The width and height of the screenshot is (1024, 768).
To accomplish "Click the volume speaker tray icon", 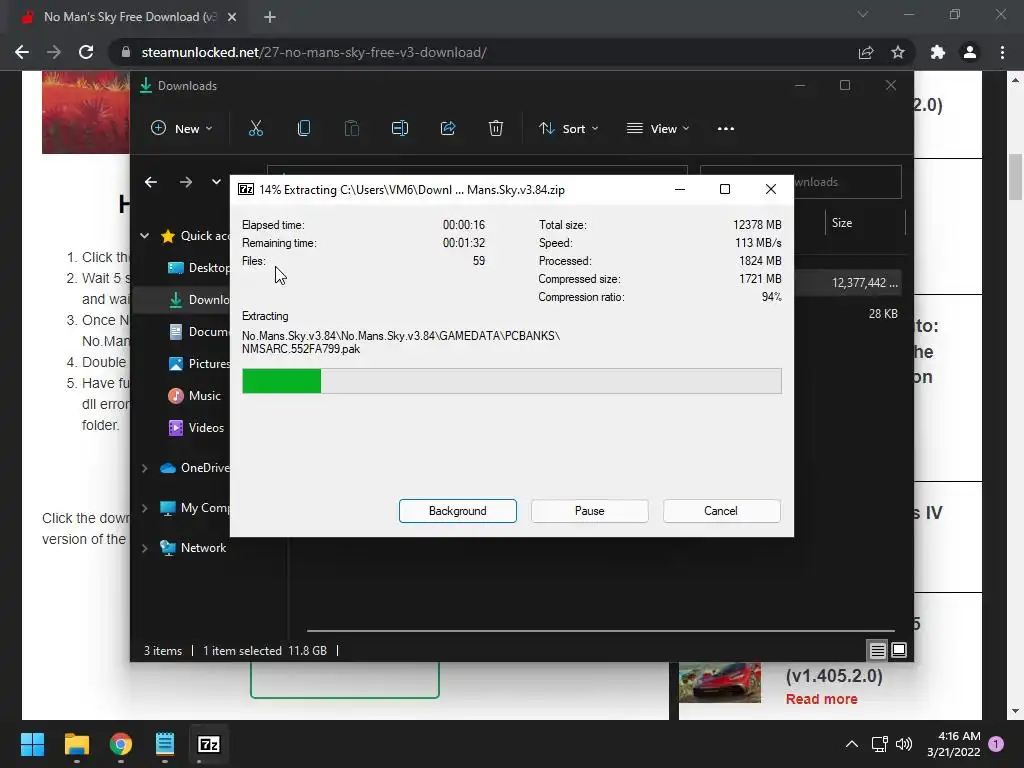I will pos(904,744).
